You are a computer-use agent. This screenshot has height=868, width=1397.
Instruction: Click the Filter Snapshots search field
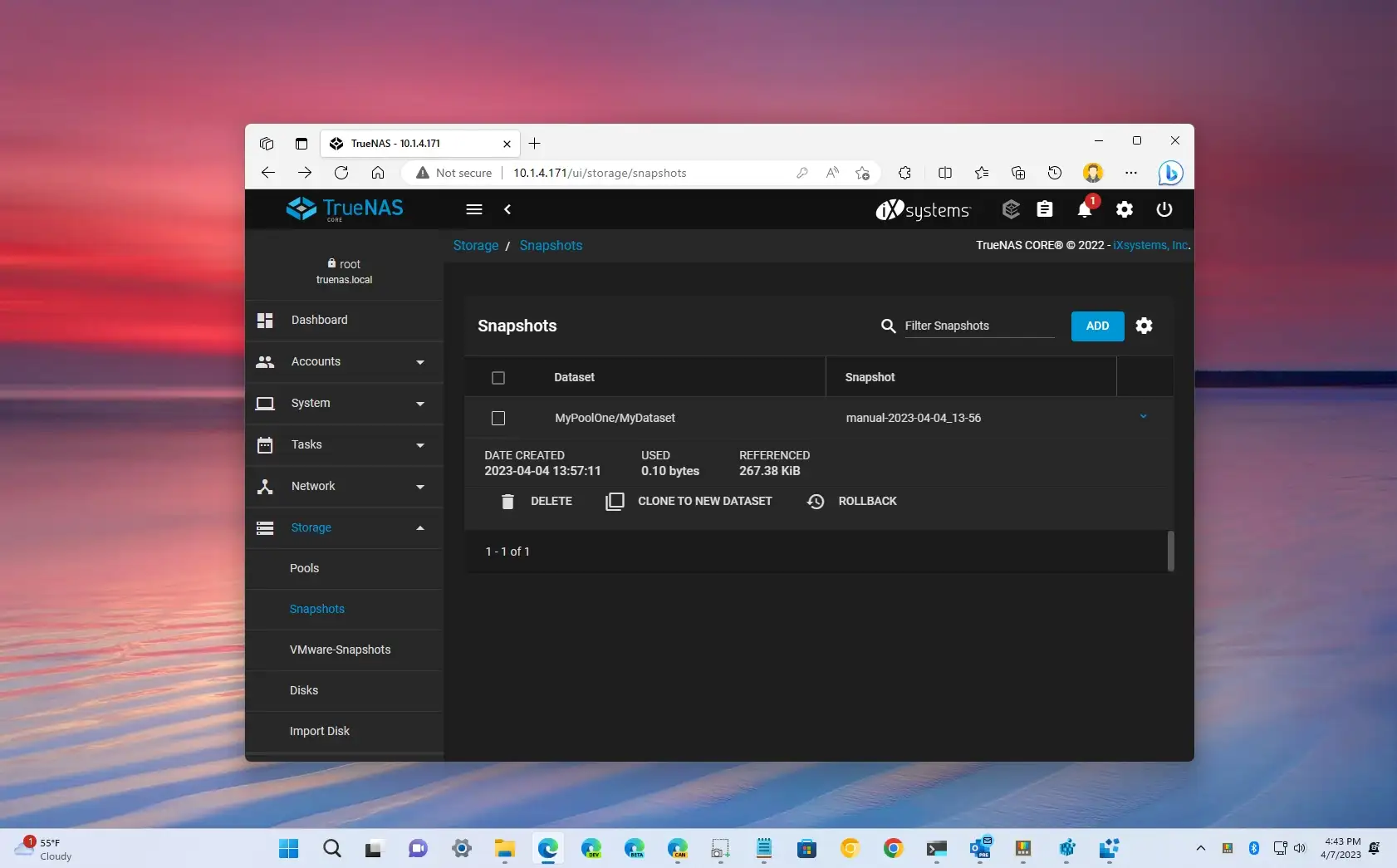[978, 326]
